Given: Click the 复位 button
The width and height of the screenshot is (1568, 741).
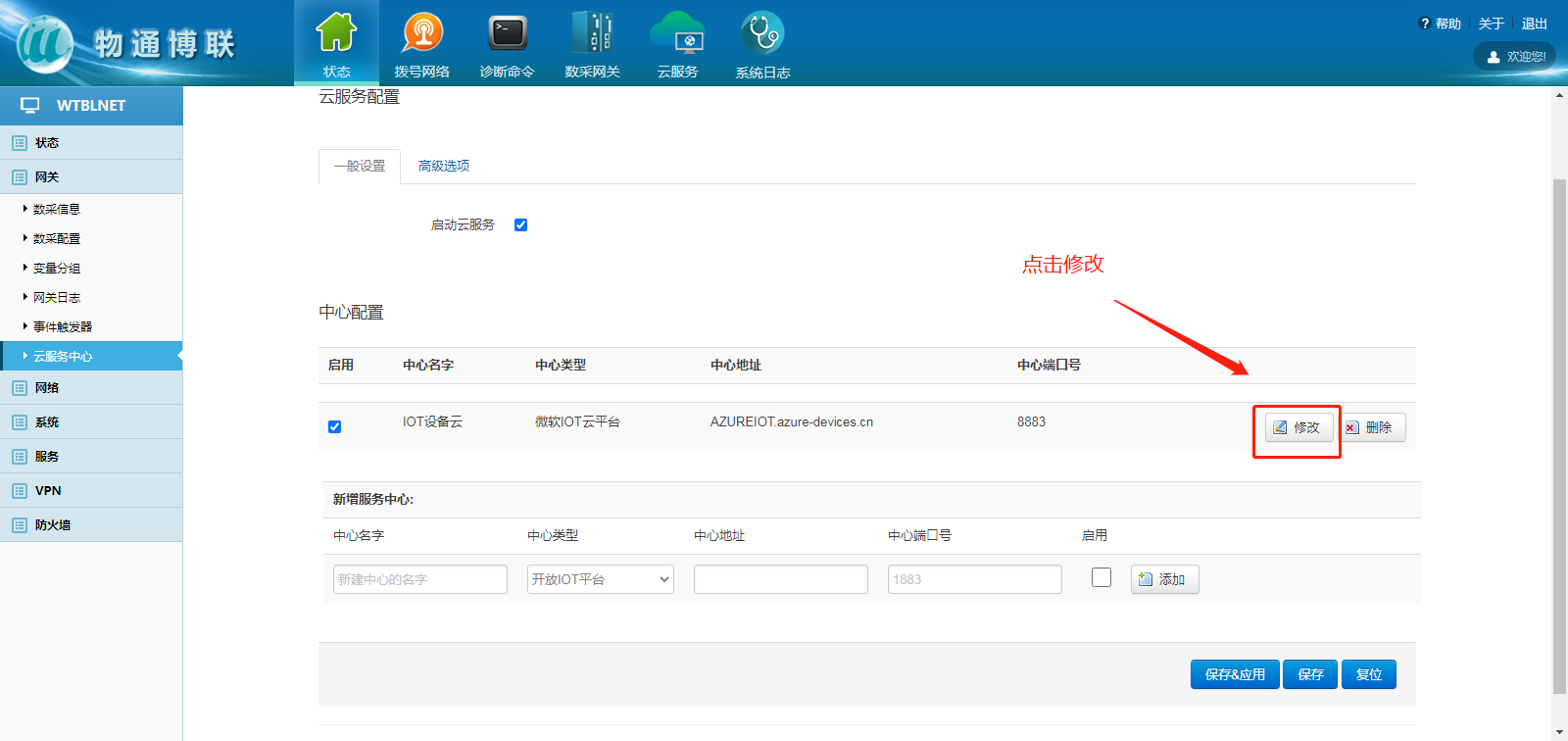Looking at the screenshot, I should pyautogui.click(x=1369, y=674).
